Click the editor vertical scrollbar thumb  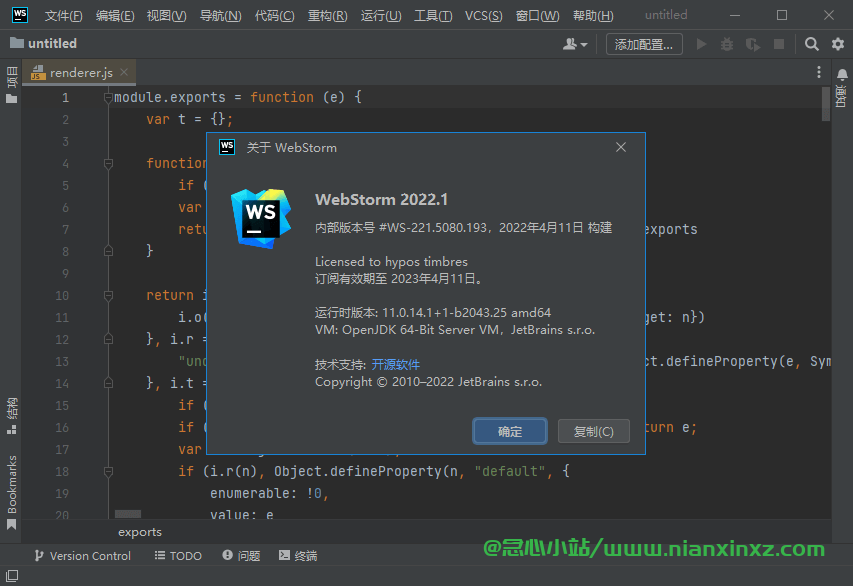[x=826, y=104]
